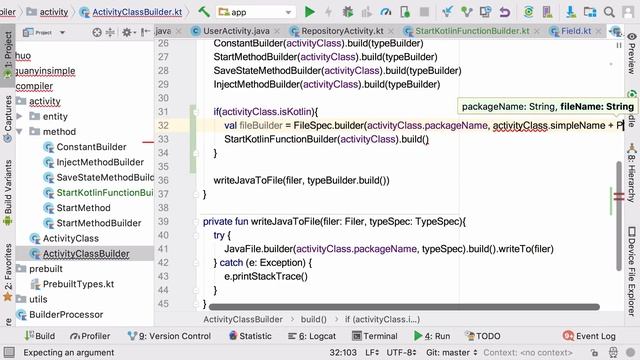This screenshot has height=360, width=640.
Task: Open the Version Control tool window
Action: (x=169, y=336)
